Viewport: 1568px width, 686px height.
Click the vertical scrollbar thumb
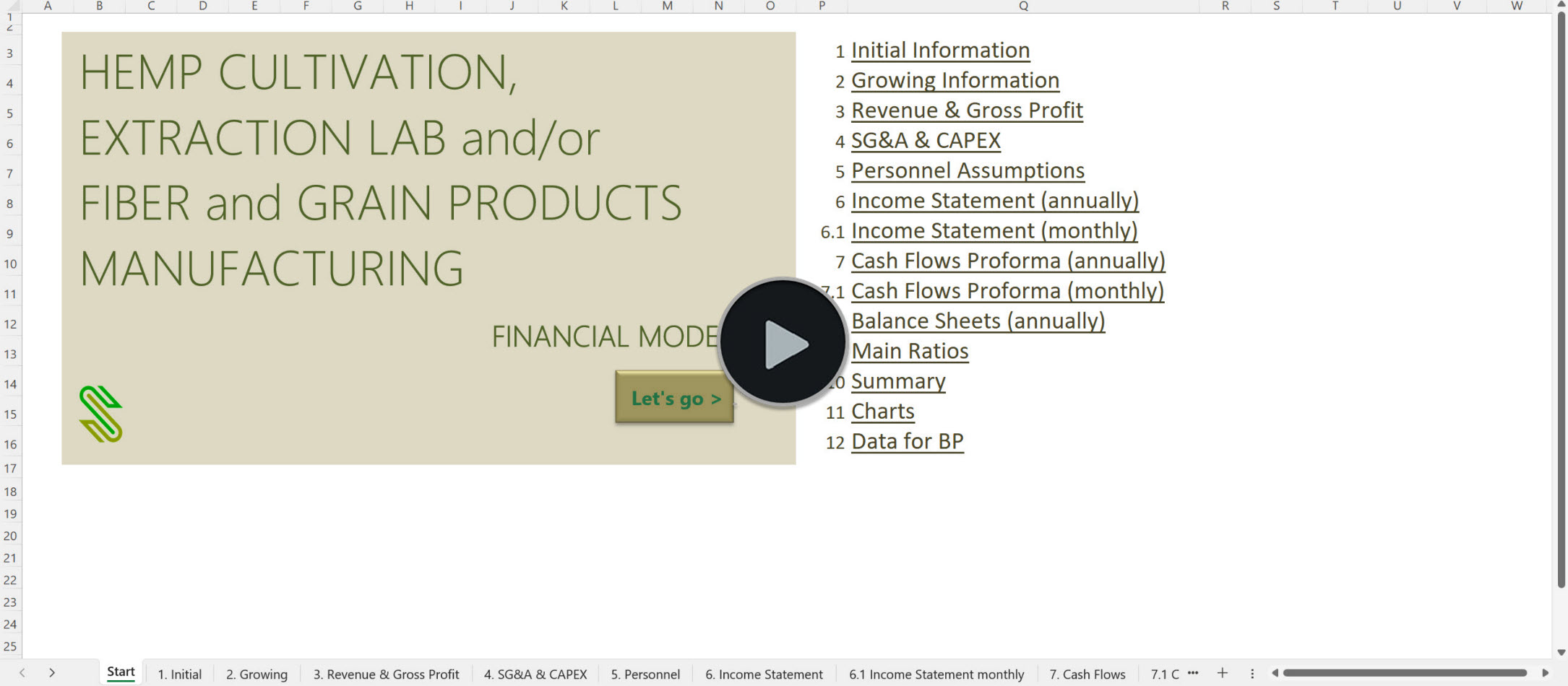(1561, 300)
